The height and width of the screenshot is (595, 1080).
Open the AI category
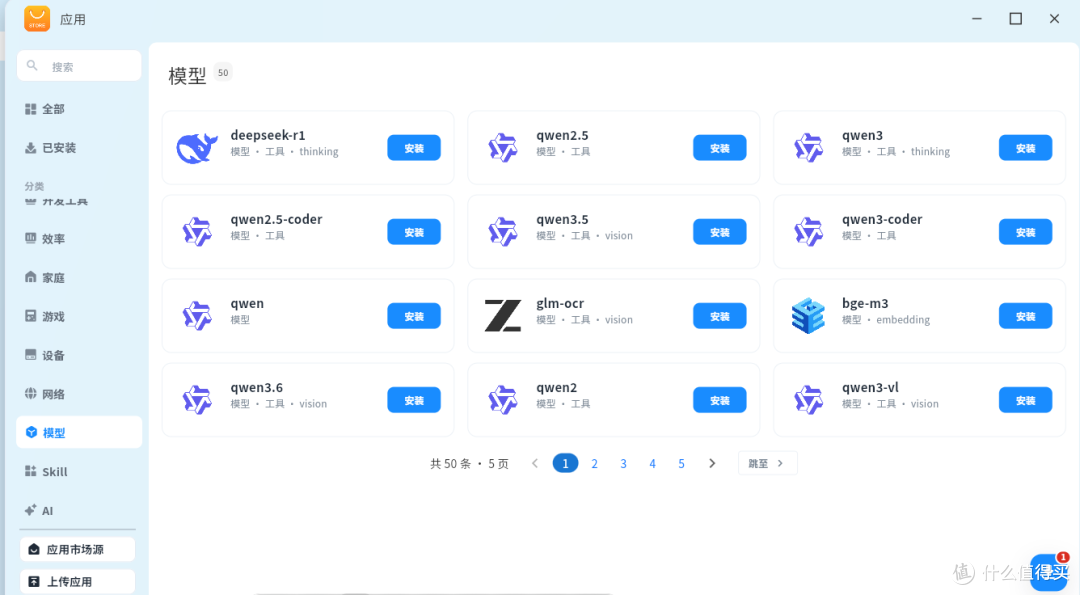(79, 510)
